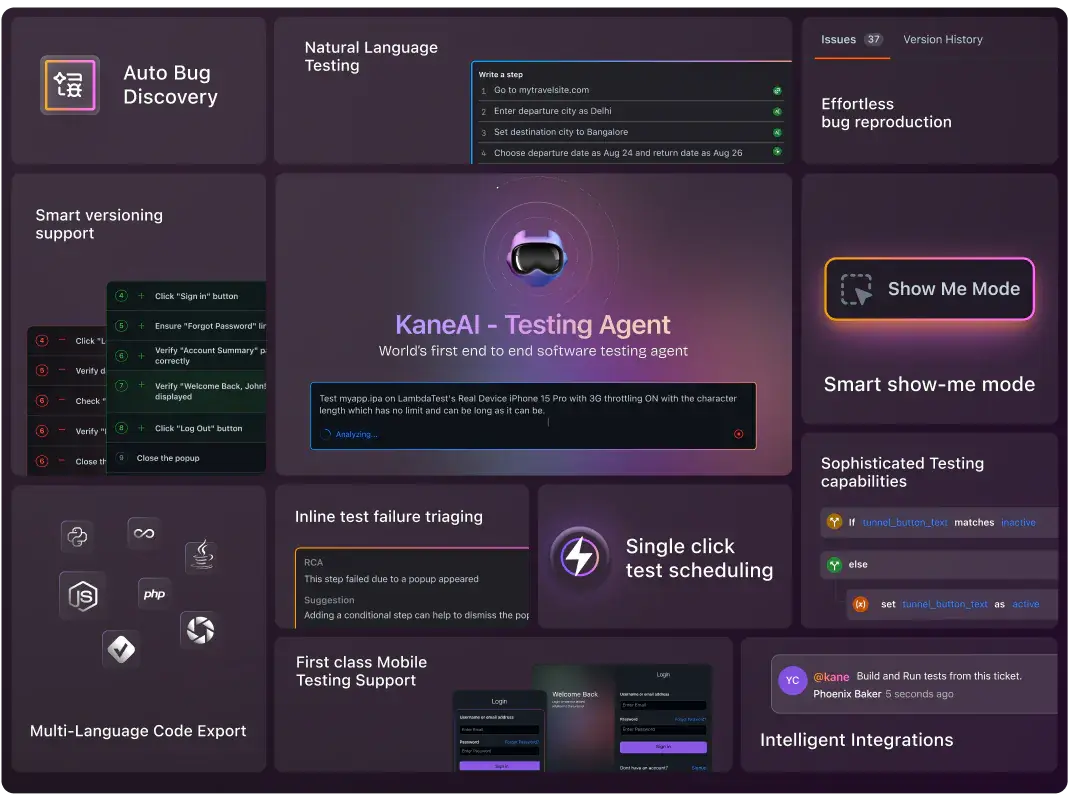Change the 'inactive' match value
The image size is (1068, 801).
[x=1018, y=522]
